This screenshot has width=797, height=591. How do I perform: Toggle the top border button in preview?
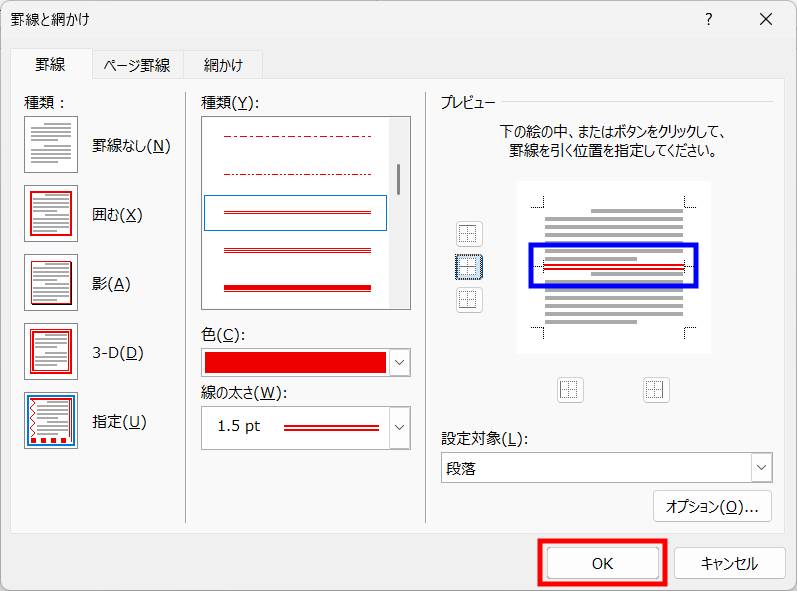click(x=468, y=234)
